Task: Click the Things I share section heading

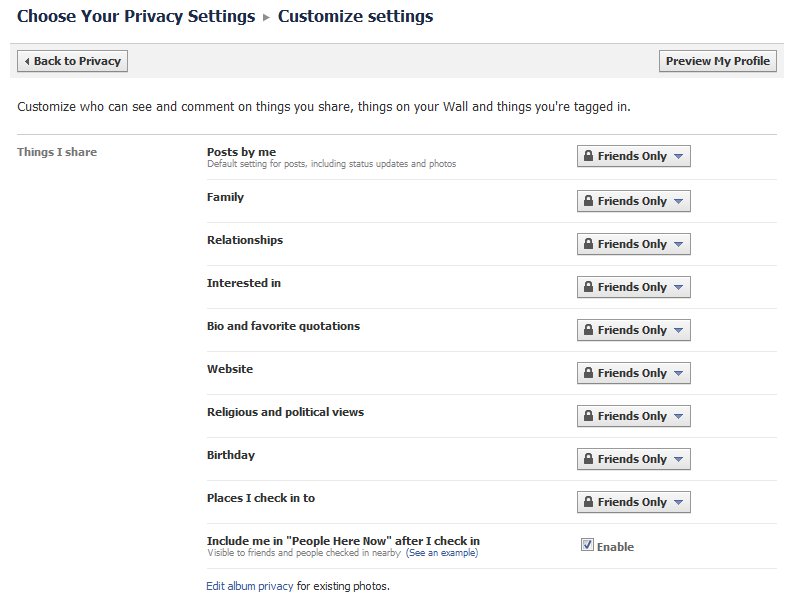Action: (57, 152)
